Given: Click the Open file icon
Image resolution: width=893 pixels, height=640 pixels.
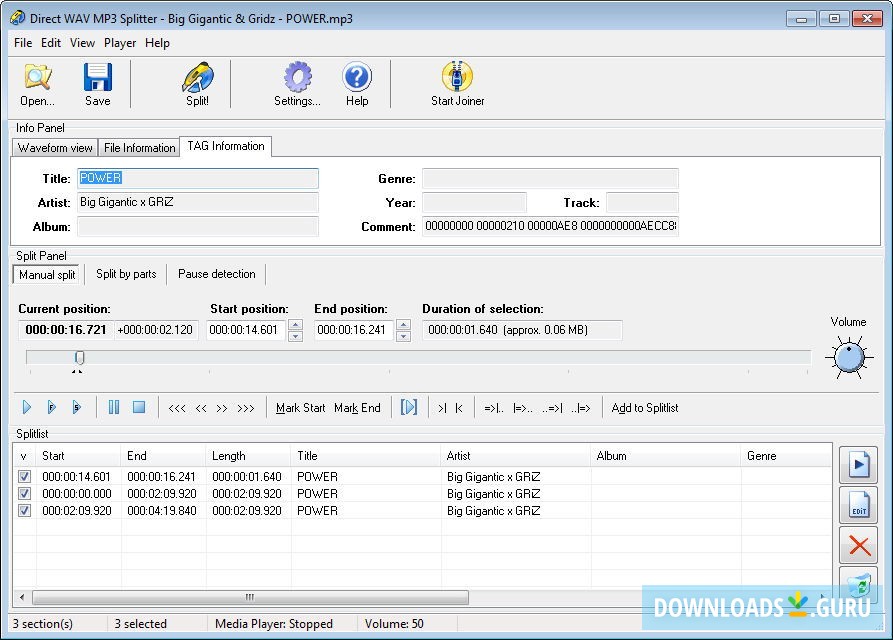Looking at the screenshot, I should coord(37,84).
